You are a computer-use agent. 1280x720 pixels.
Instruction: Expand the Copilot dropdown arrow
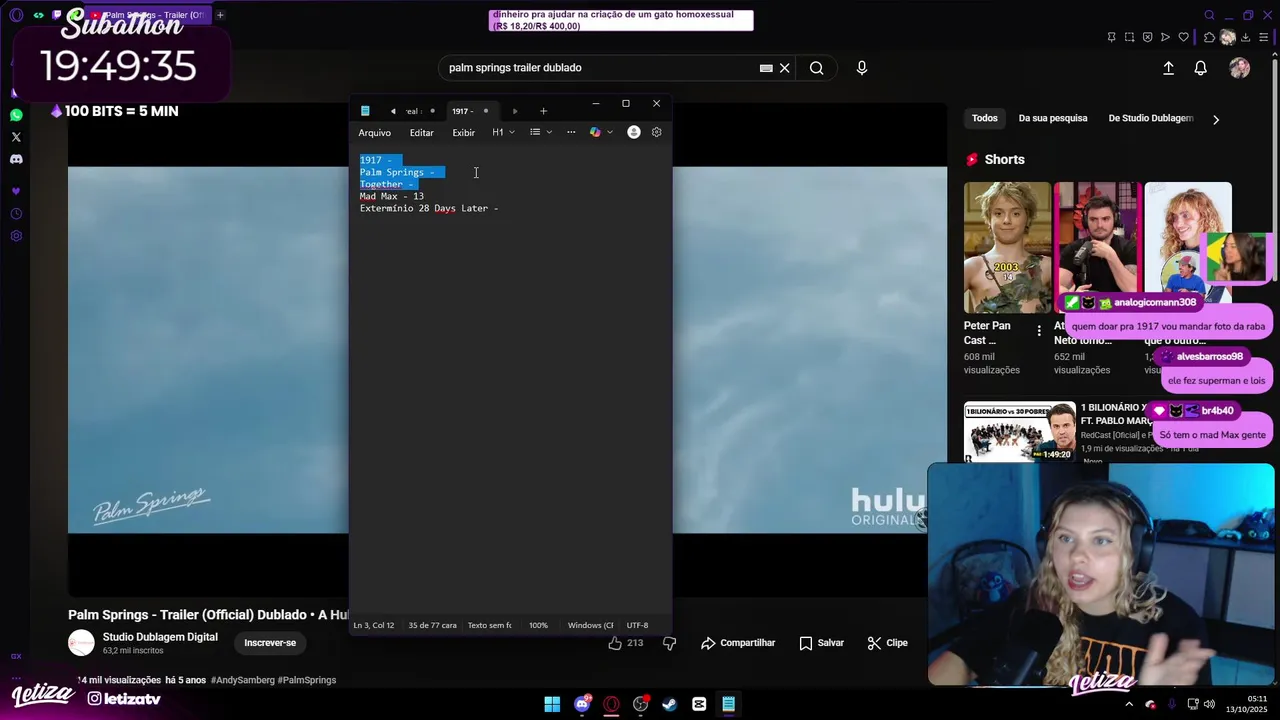[x=610, y=132]
